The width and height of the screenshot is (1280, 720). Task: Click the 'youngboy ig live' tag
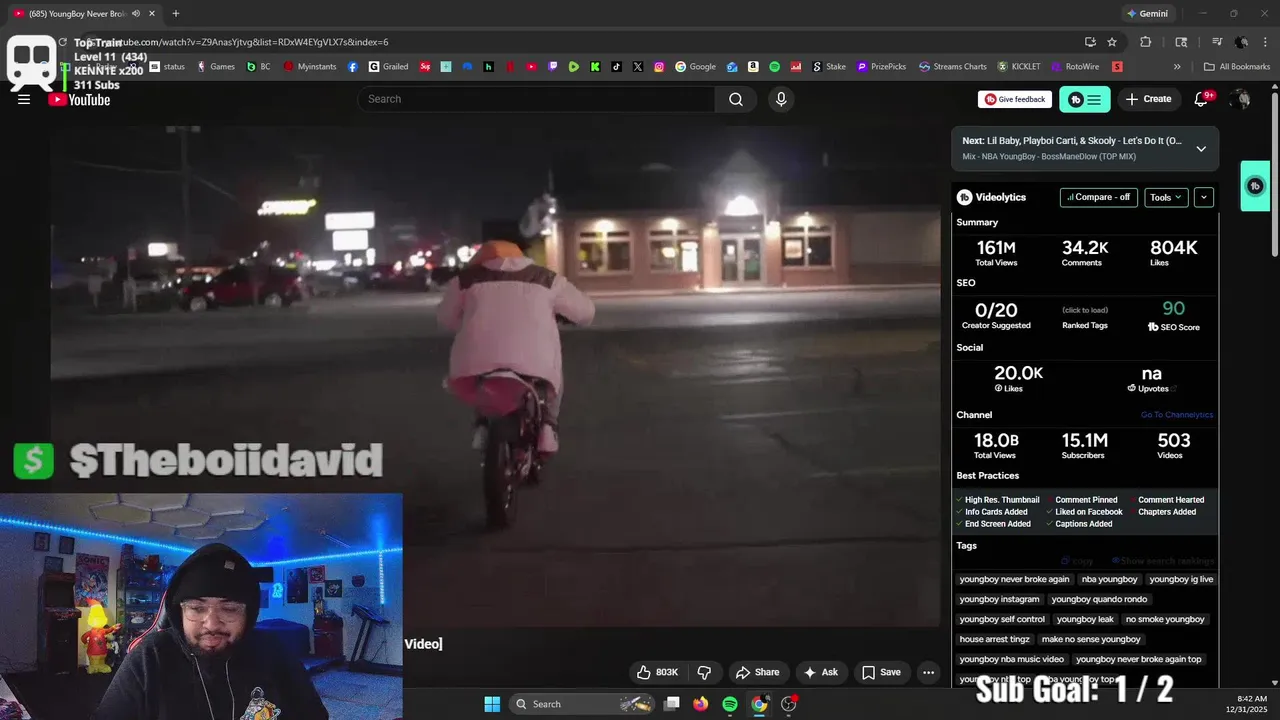[x=1181, y=579]
